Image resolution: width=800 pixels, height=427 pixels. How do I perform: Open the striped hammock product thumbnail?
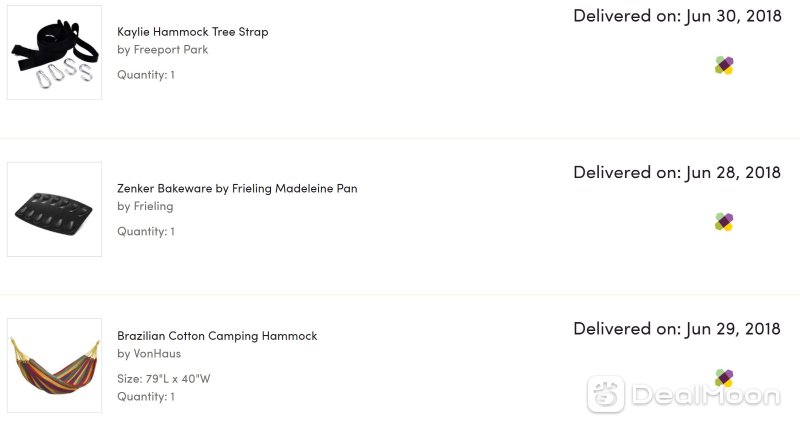point(55,366)
